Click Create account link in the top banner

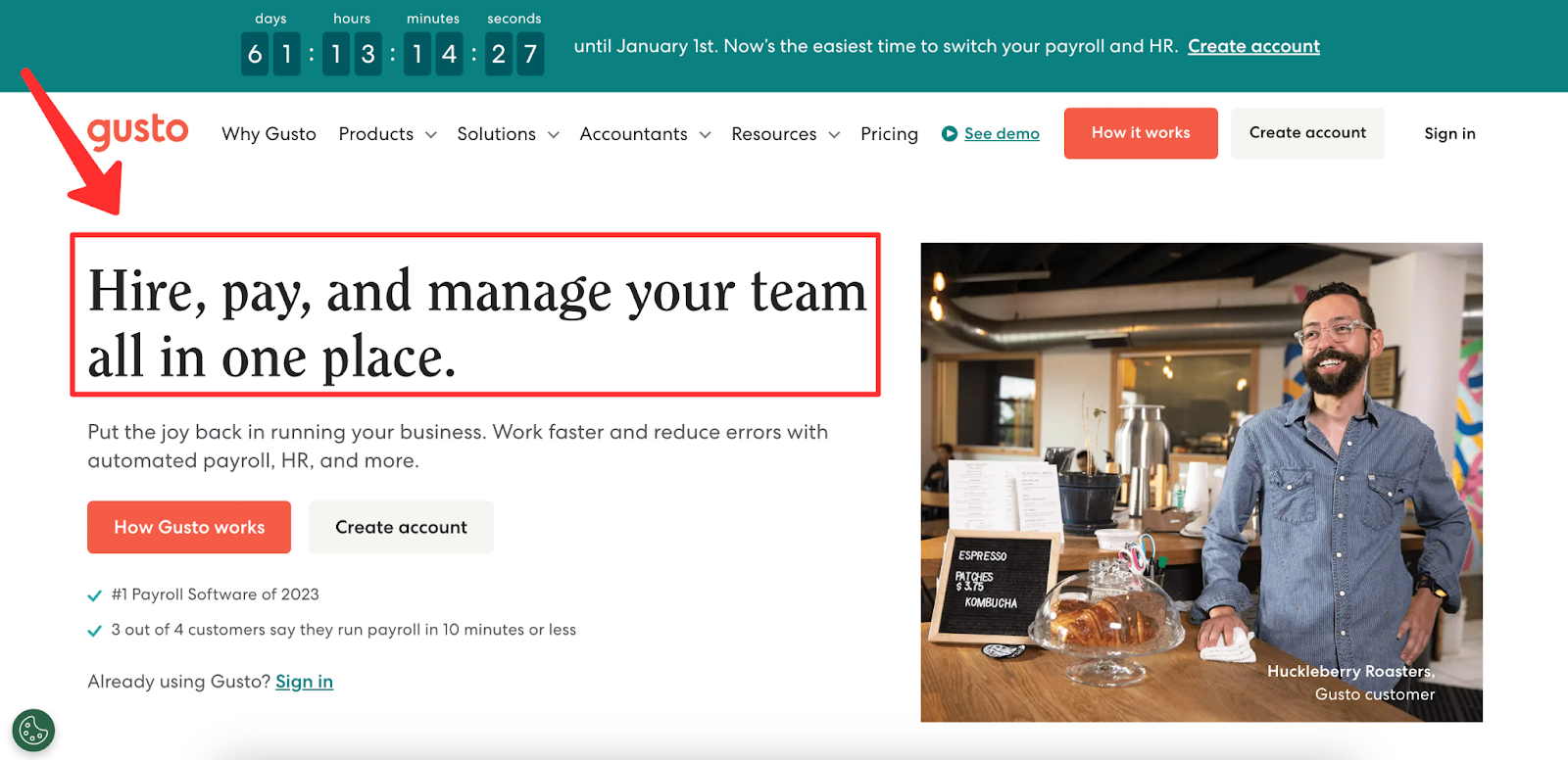pos(1253,46)
